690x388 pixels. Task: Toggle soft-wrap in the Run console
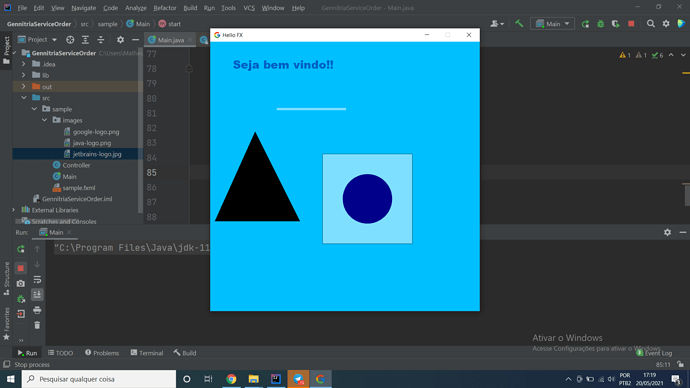point(37,280)
